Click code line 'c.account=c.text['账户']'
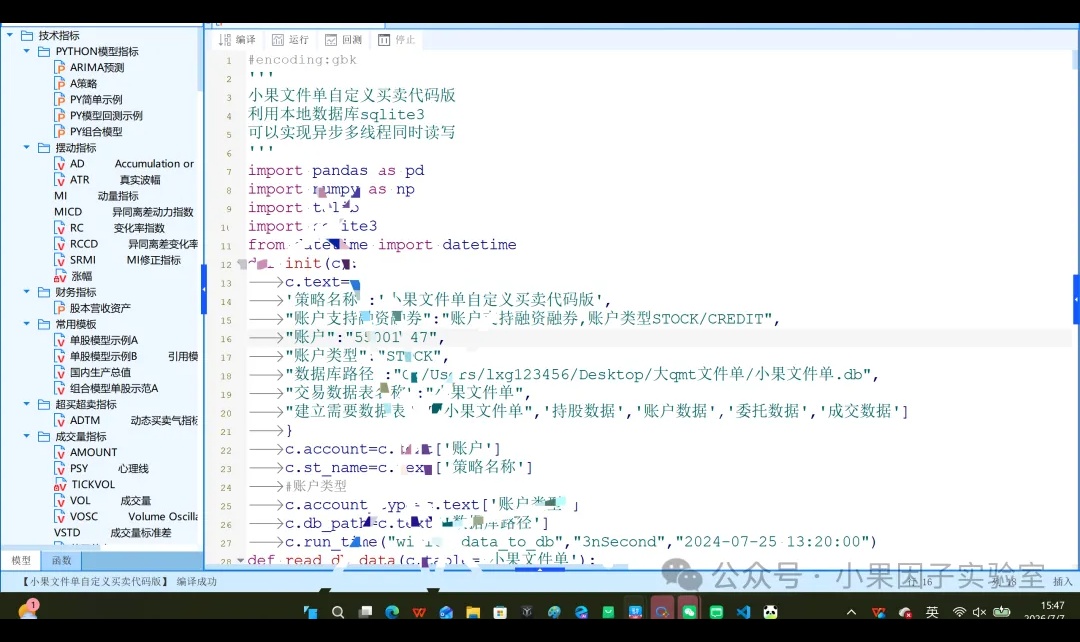This screenshot has height=642, width=1080. coord(393,448)
